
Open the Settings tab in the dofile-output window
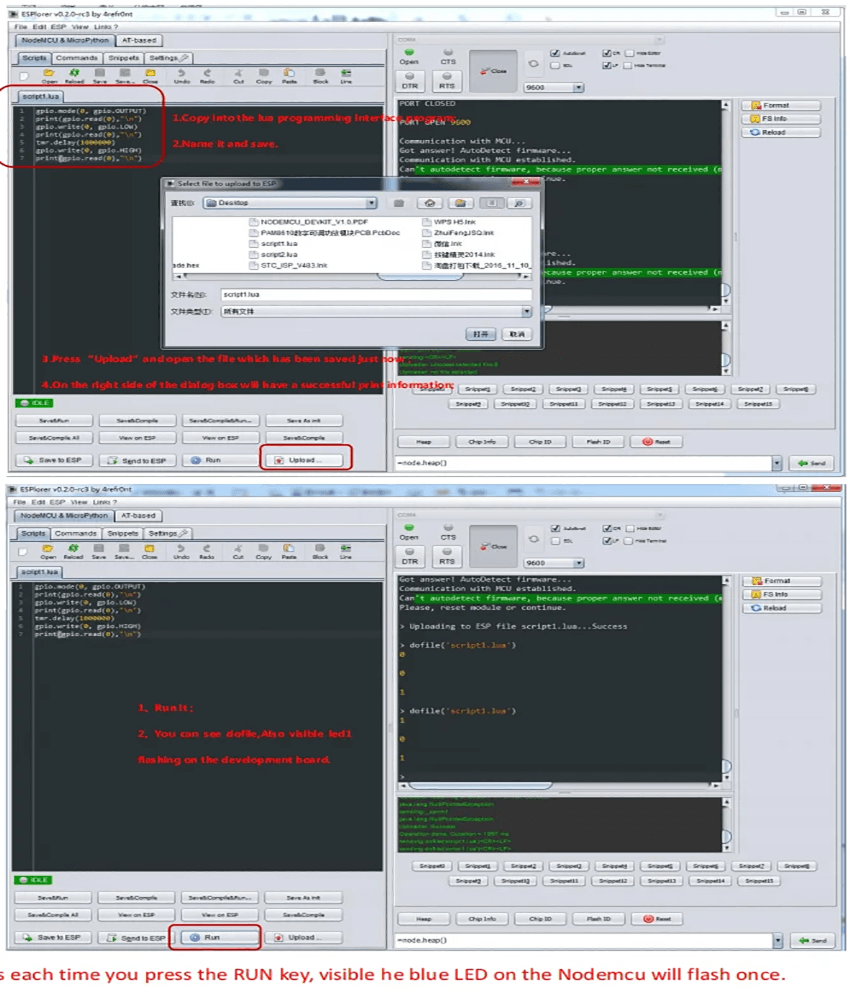[x=167, y=533]
